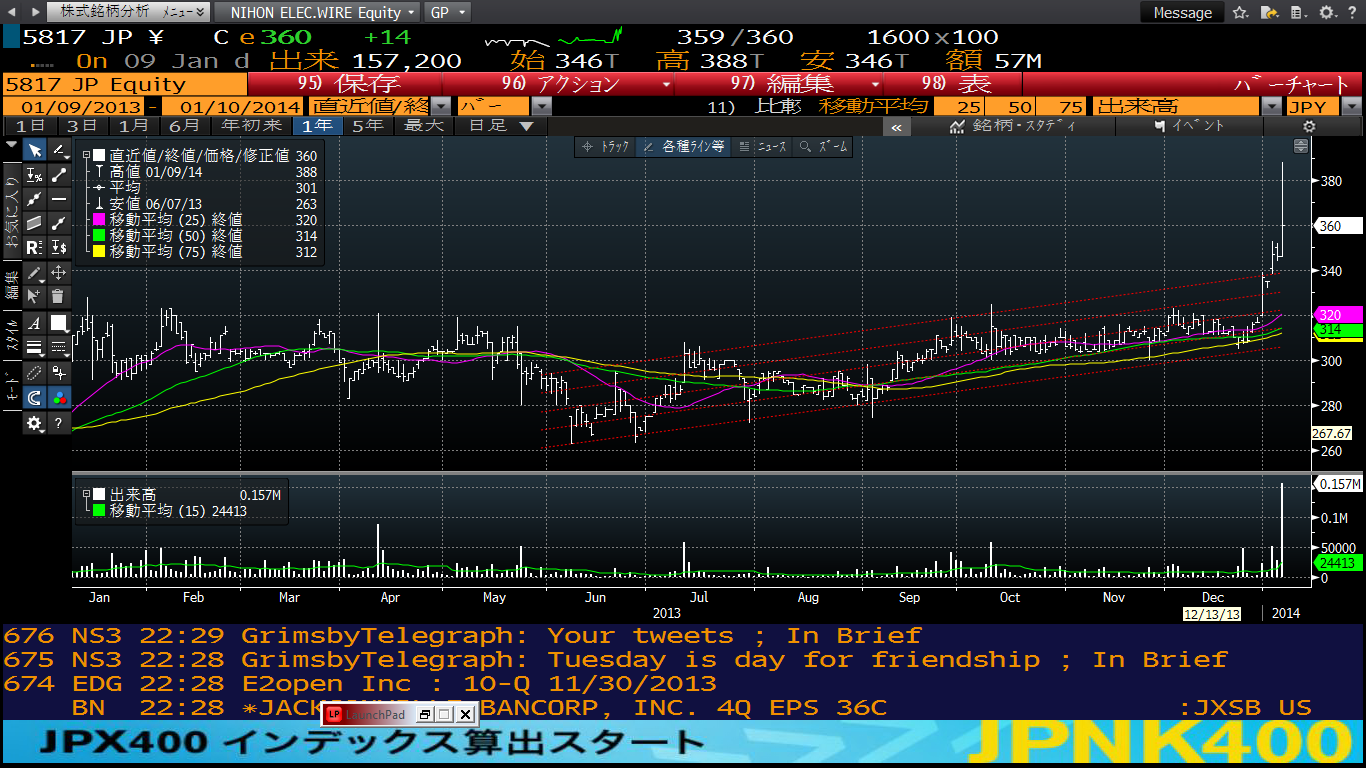
Task: Open the JPY currency dropdown
Action: (x=1351, y=106)
